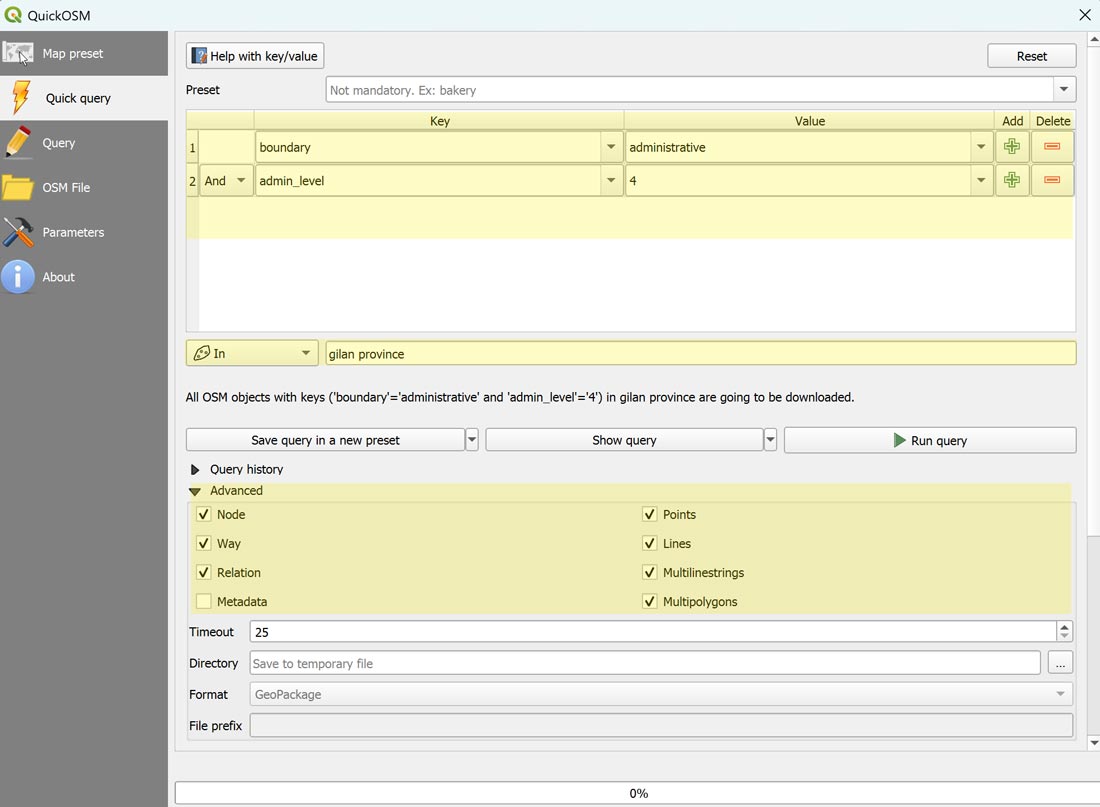Image resolution: width=1100 pixels, height=807 pixels.
Task: Uncheck the Node checkbox
Action: pos(203,514)
